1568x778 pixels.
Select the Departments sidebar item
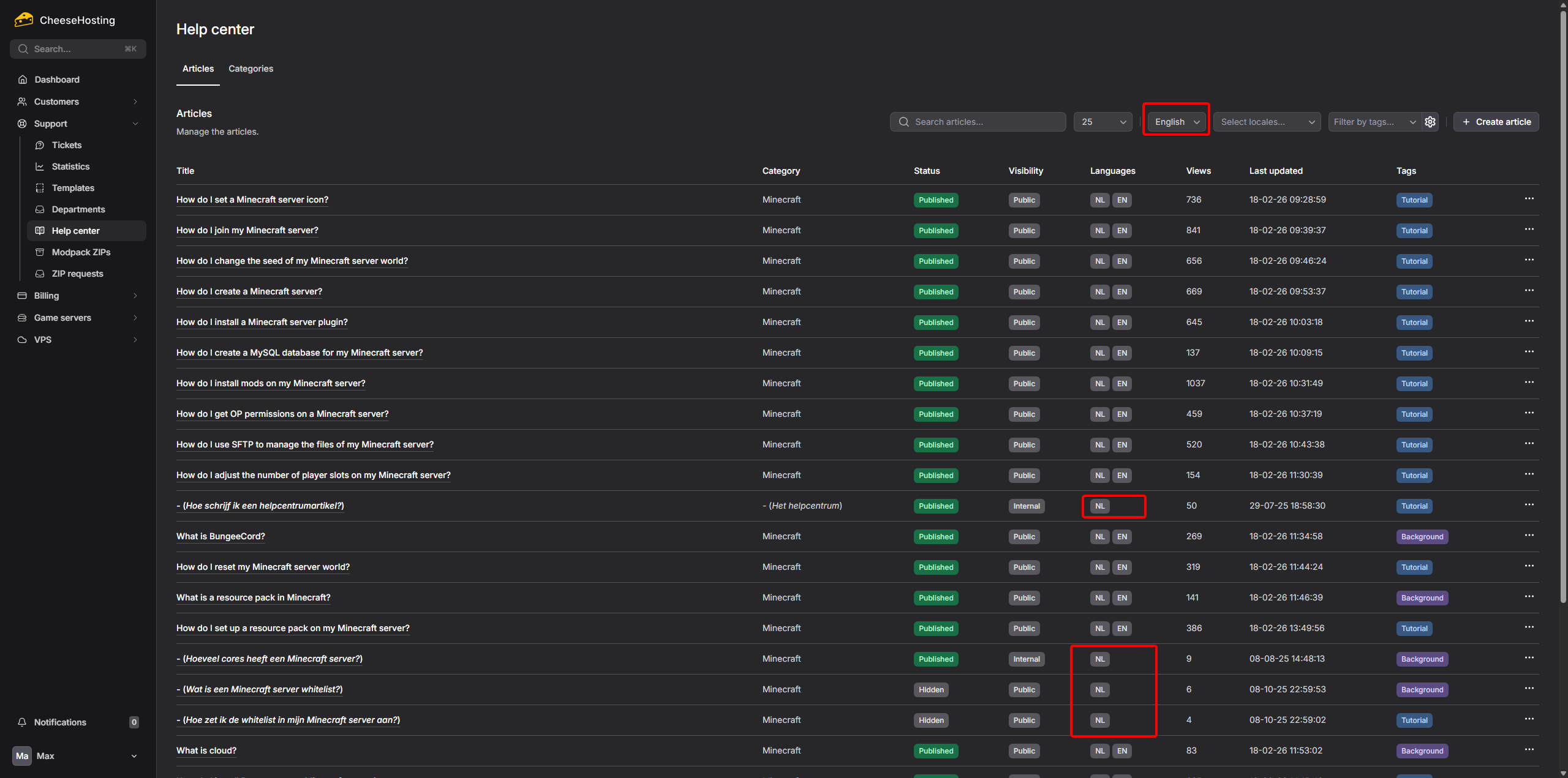point(78,209)
